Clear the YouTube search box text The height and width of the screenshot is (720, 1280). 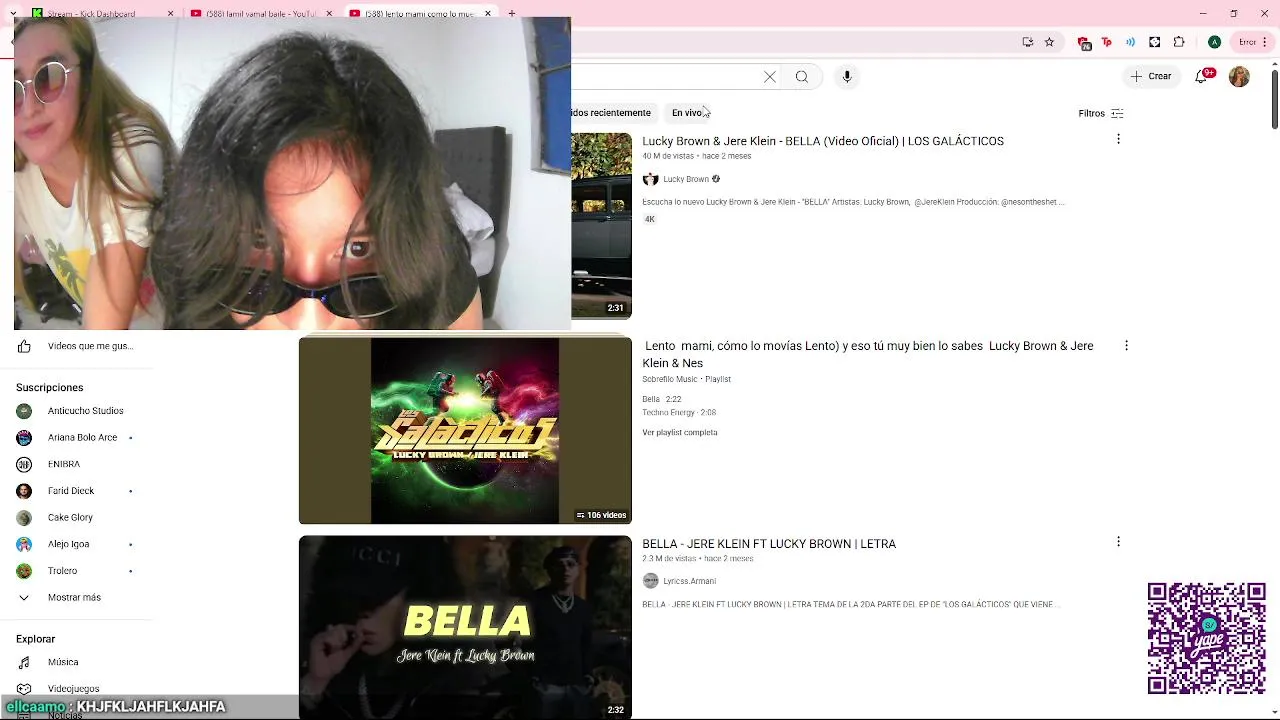770,77
